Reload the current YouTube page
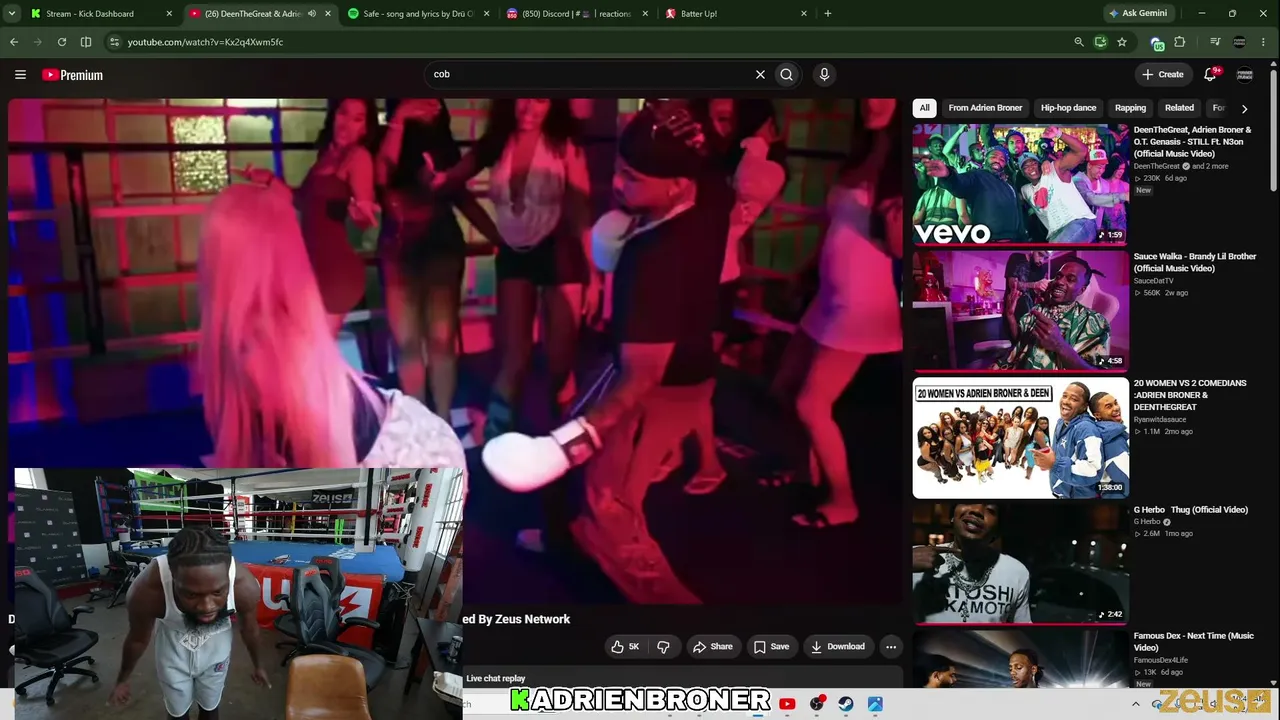Screen dimensions: 1280x720 (62, 42)
